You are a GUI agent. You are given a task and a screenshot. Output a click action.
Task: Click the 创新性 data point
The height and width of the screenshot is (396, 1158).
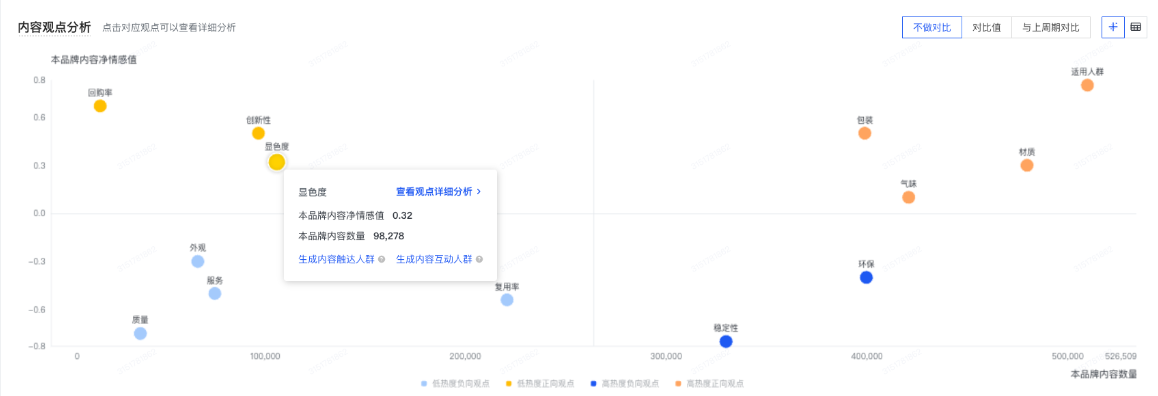click(x=258, y=134)
